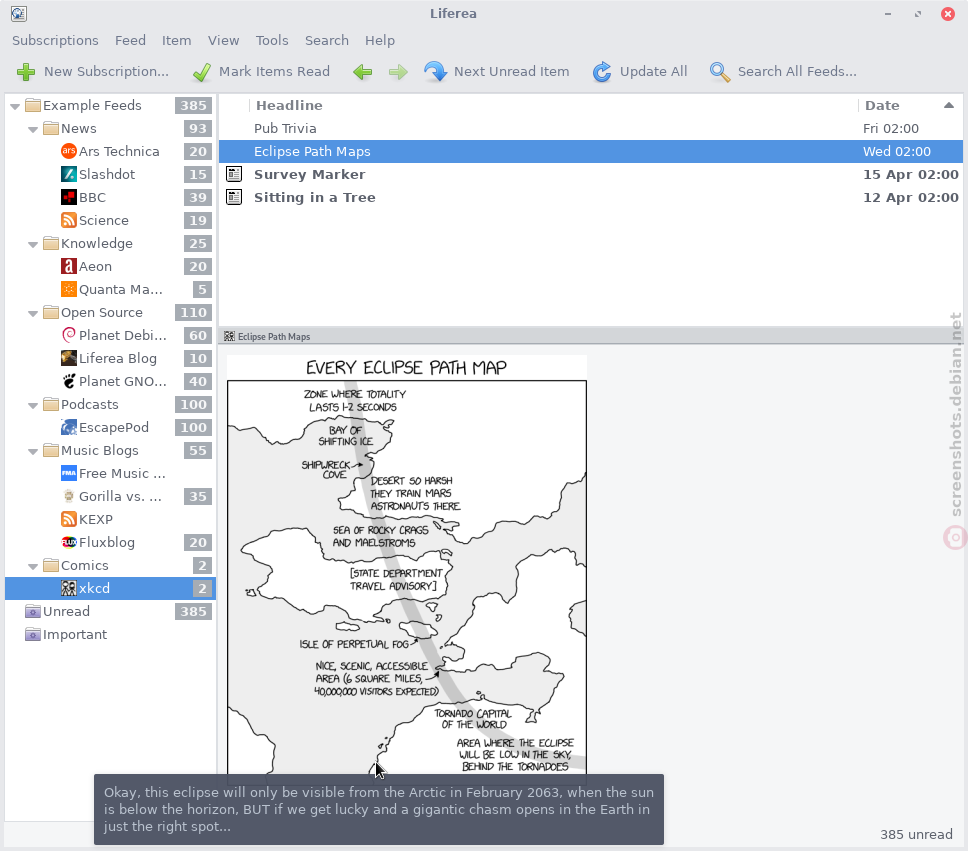Click the Quanta Magazine feed icon
Image resolution: width=968 pixels, height=851 pixels.
pyautogui.click(x=69, y=289)
